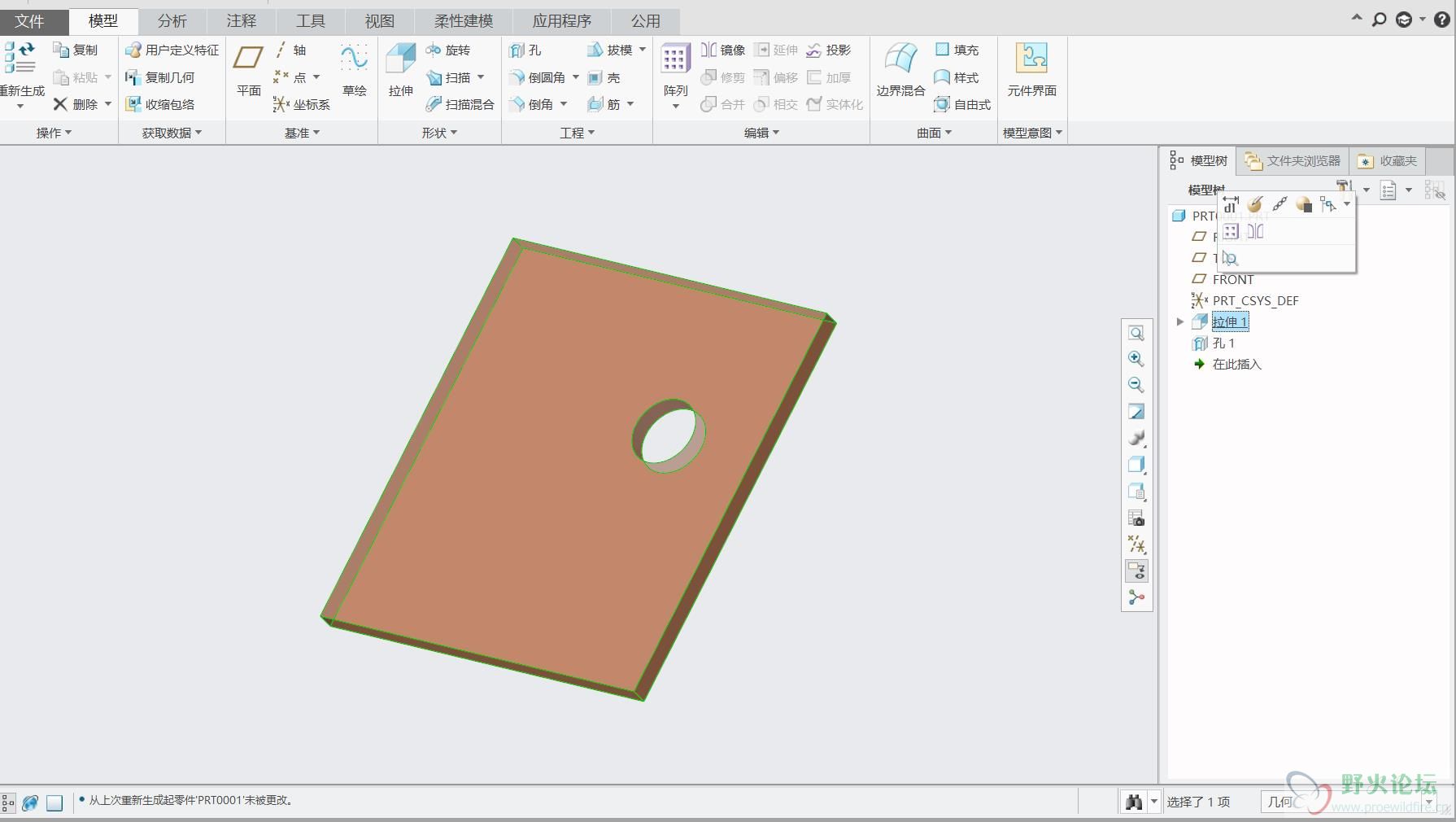The width and height of the screenshot is (1456, 822).
Task: Click the Project (投影) tool
Action: (x=828, y=50)
